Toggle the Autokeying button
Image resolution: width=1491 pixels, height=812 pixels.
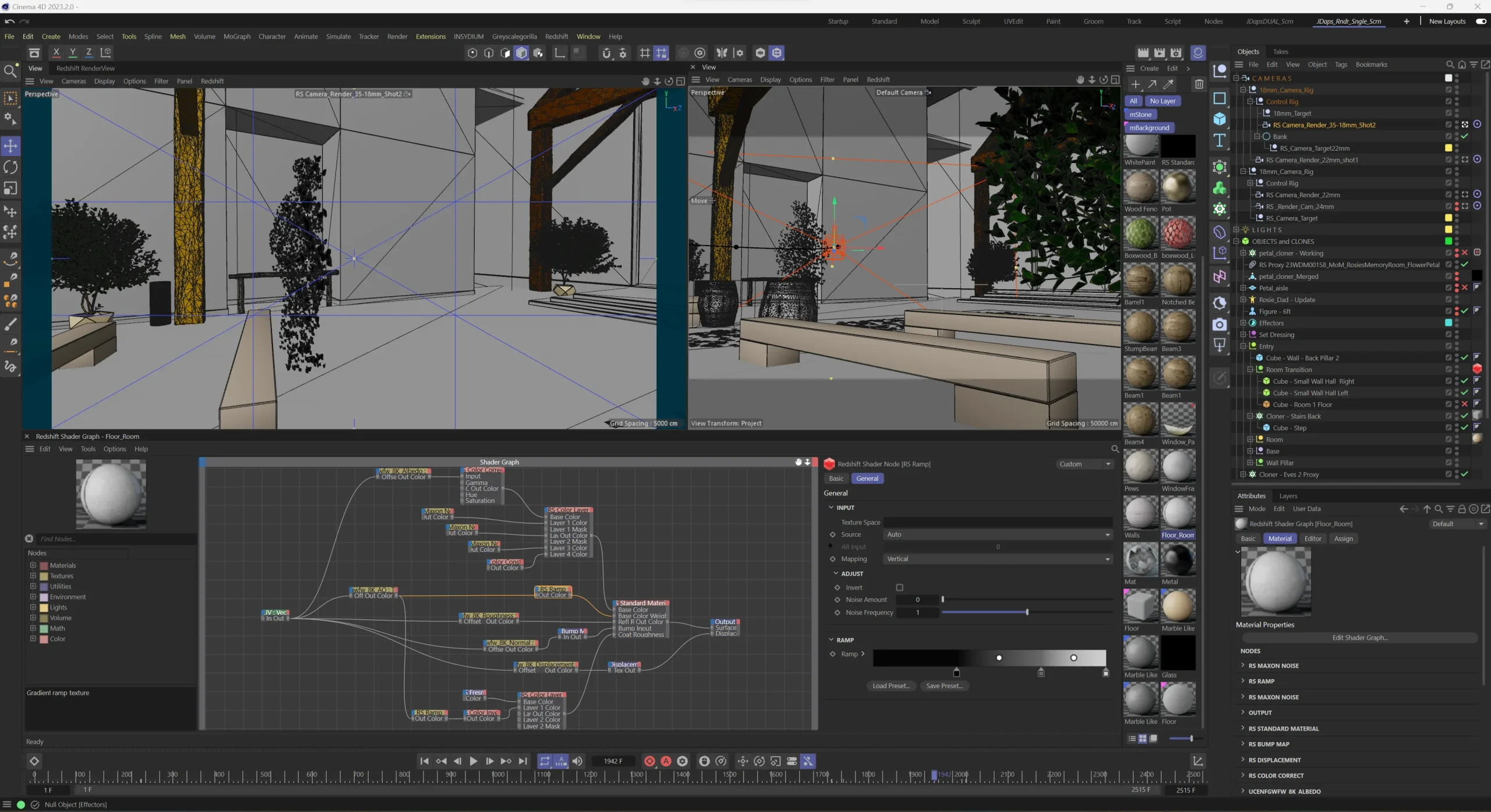666,761
